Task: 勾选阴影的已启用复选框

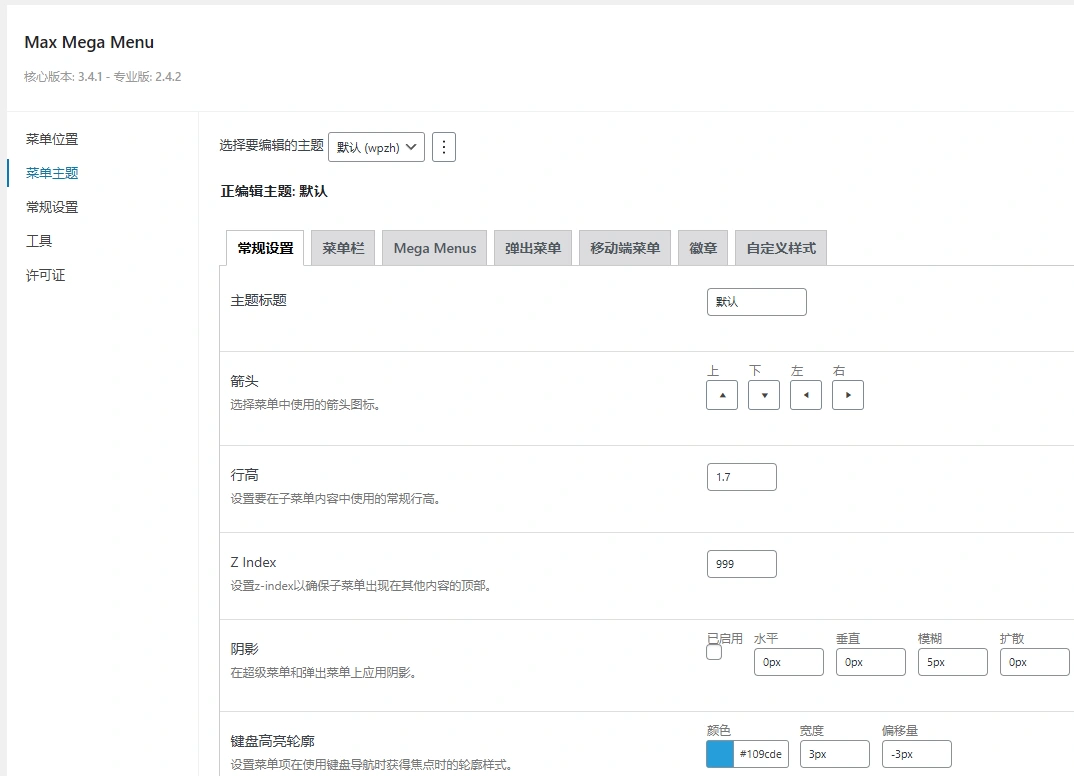Action: coord(714,651)
